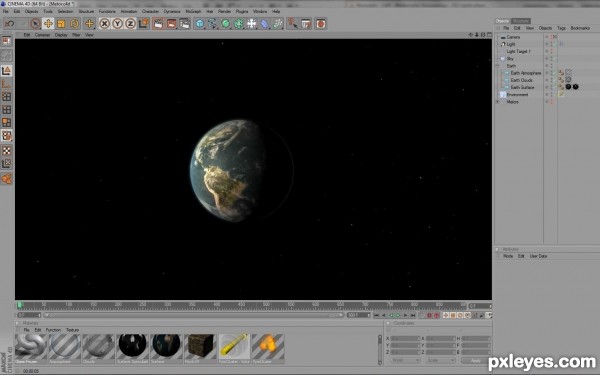Open the Selection menu
Viewport: 600px width, 375px height.
[65, 11]
